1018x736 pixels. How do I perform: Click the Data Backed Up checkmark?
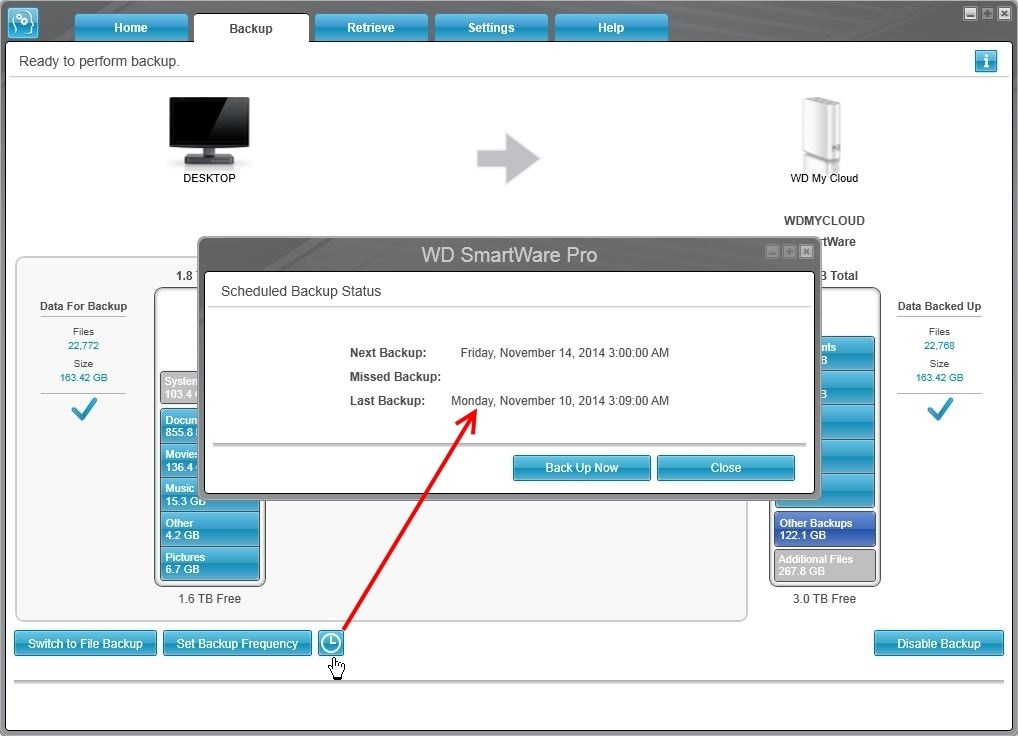939,409
